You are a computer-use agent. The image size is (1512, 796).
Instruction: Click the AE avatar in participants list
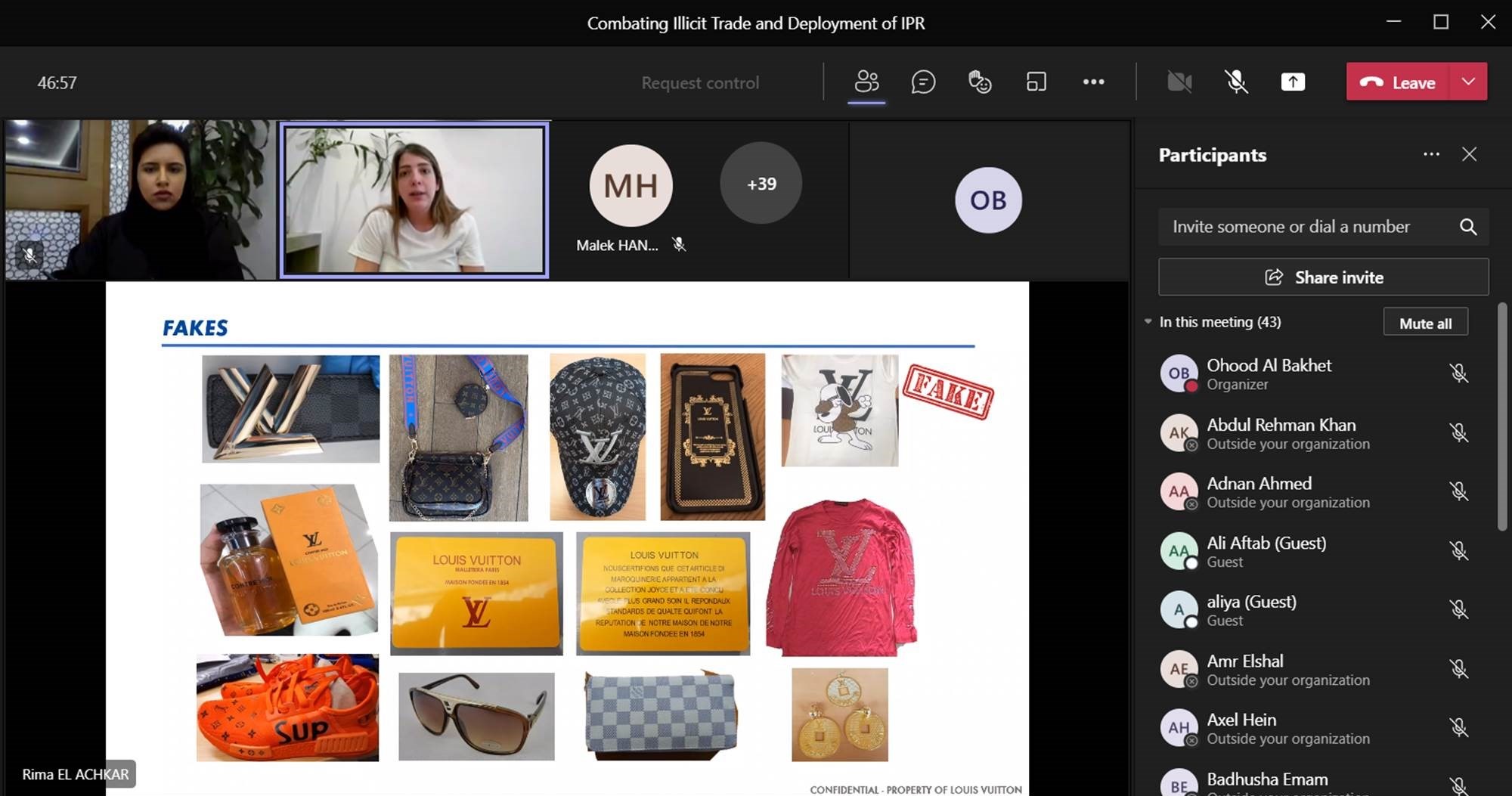coord(1179,668)
